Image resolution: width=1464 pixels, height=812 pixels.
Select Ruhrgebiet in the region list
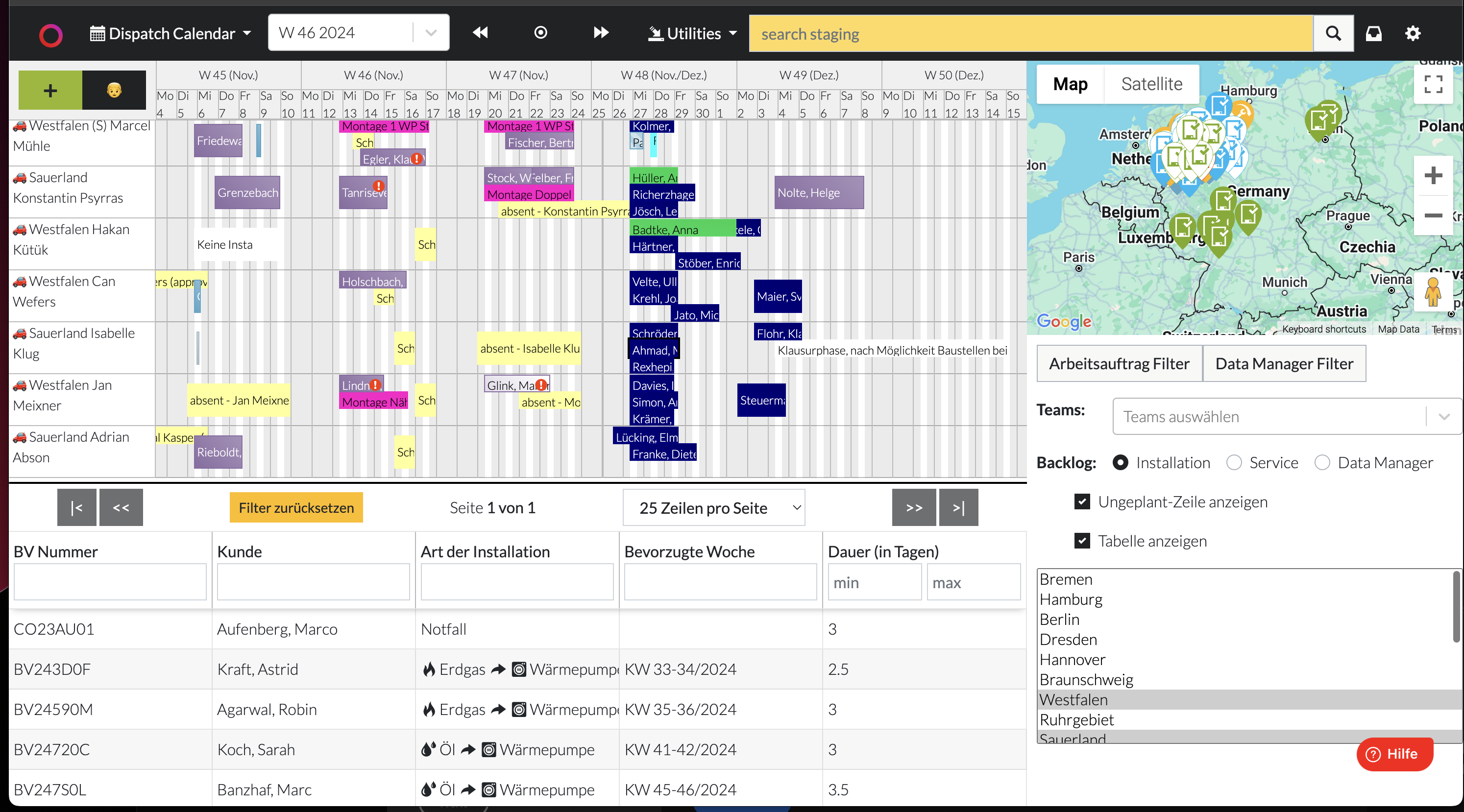(1244, 720)
